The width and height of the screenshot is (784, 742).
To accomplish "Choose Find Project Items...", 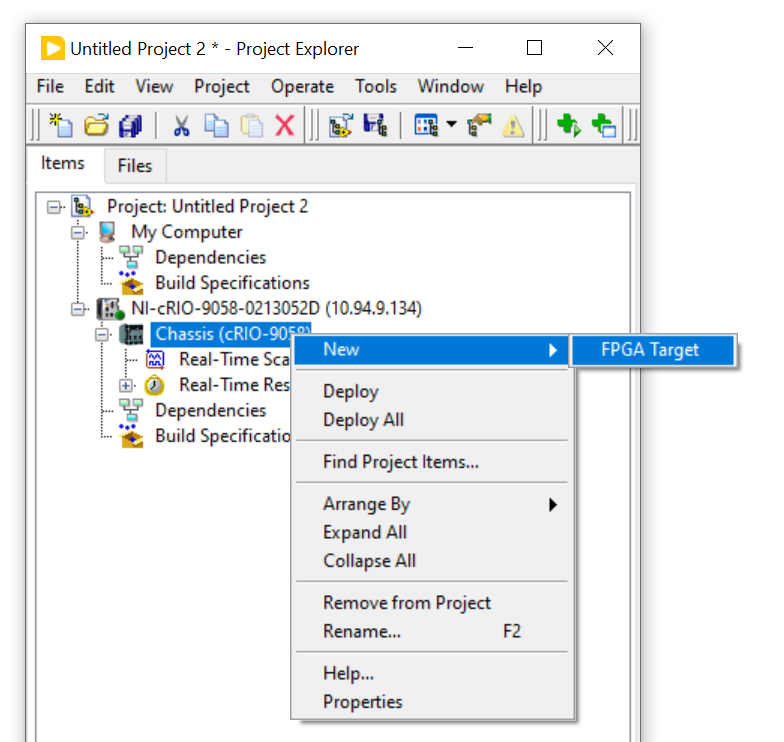I will (x=432, y=462).
